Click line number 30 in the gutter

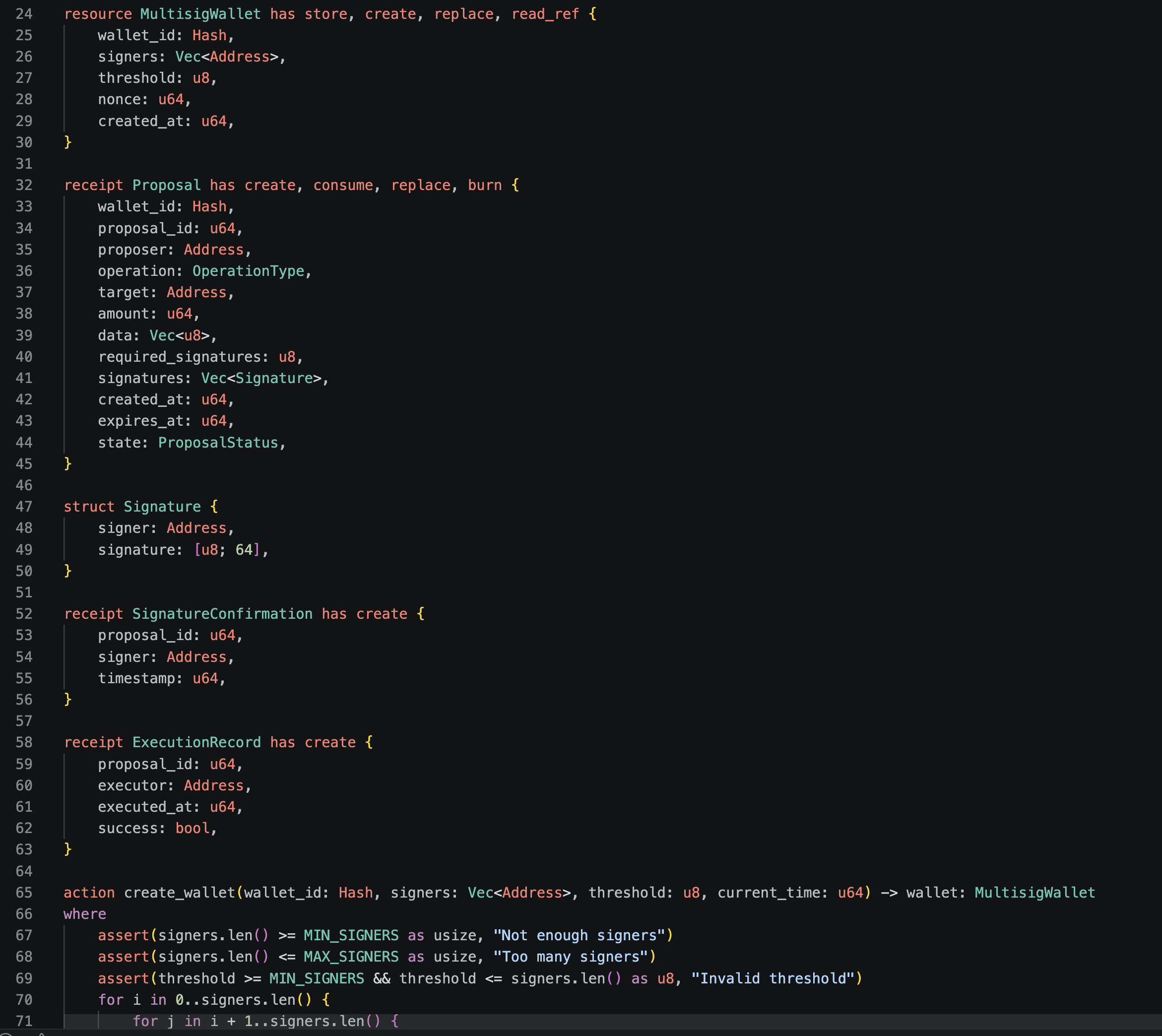click(24, 142)
